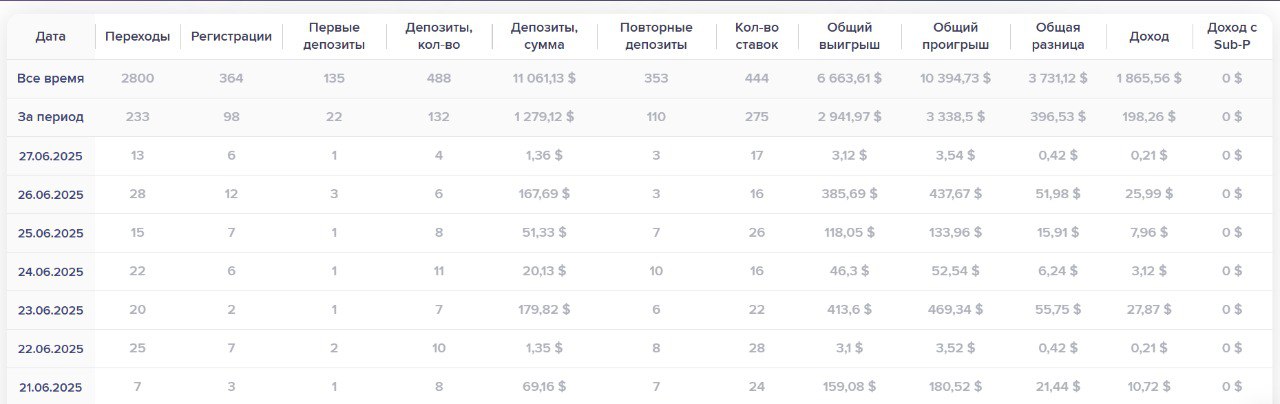
Task: Click the Повторные депозиты header
Action: pos(656,36)
